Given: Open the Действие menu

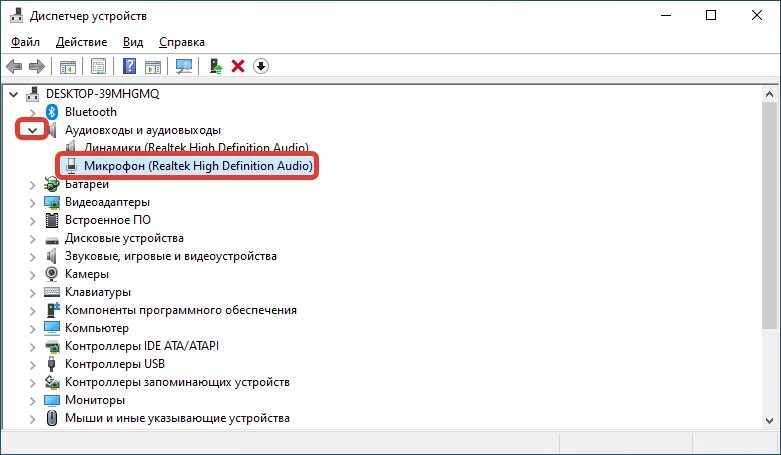Looking at the screenshot, I should click(81, 42).
